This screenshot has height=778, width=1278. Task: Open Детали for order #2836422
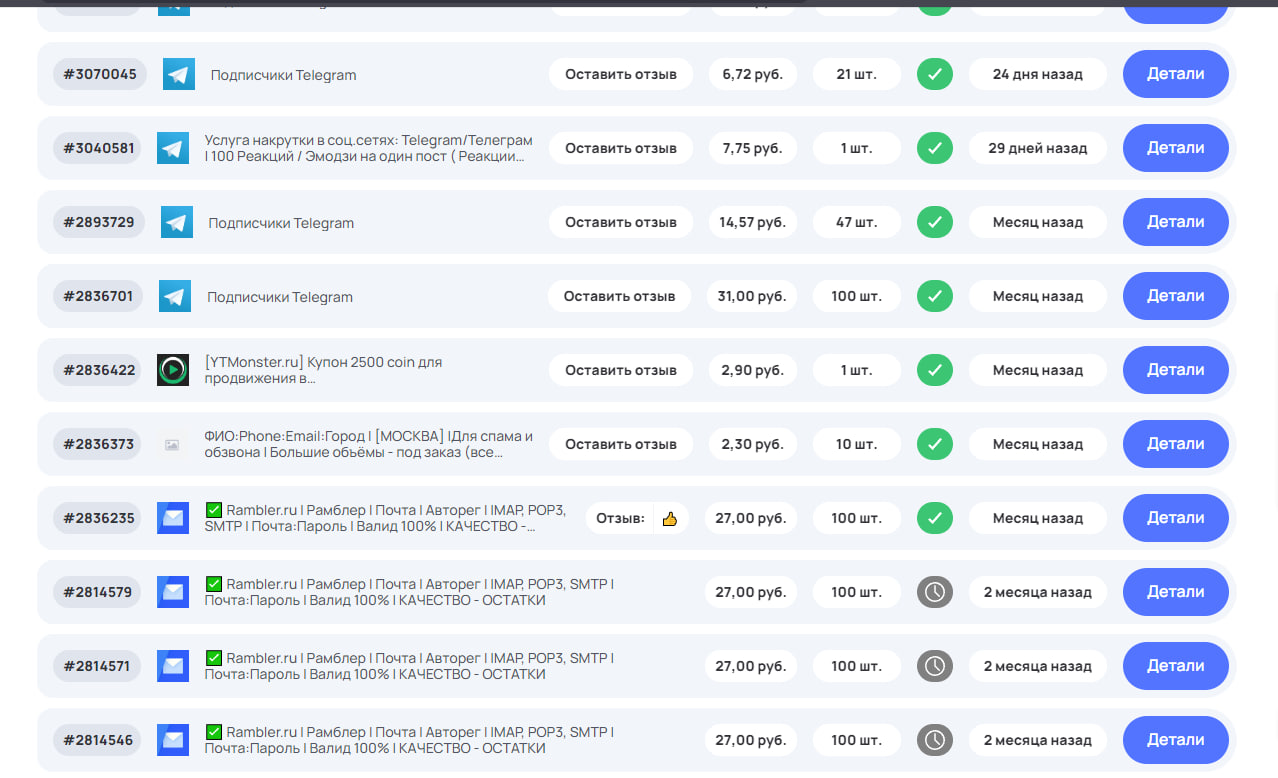pos(1176,370)
